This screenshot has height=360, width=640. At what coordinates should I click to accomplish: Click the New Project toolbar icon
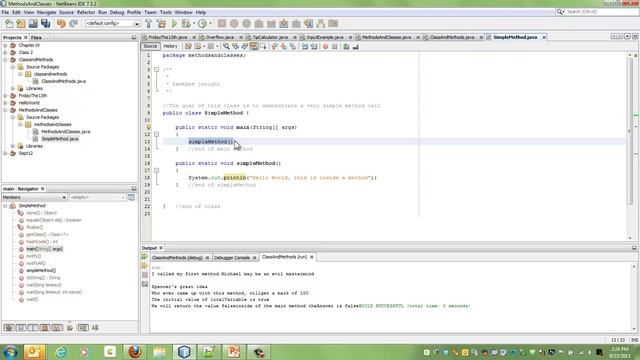(x=20, y=24)
